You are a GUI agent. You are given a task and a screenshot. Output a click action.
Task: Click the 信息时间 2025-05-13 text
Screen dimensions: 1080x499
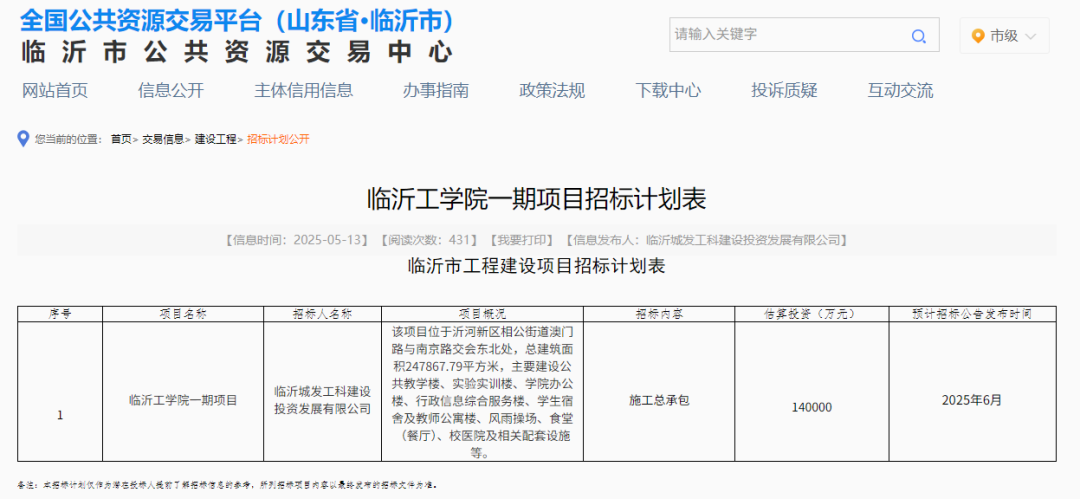point(298,240)
